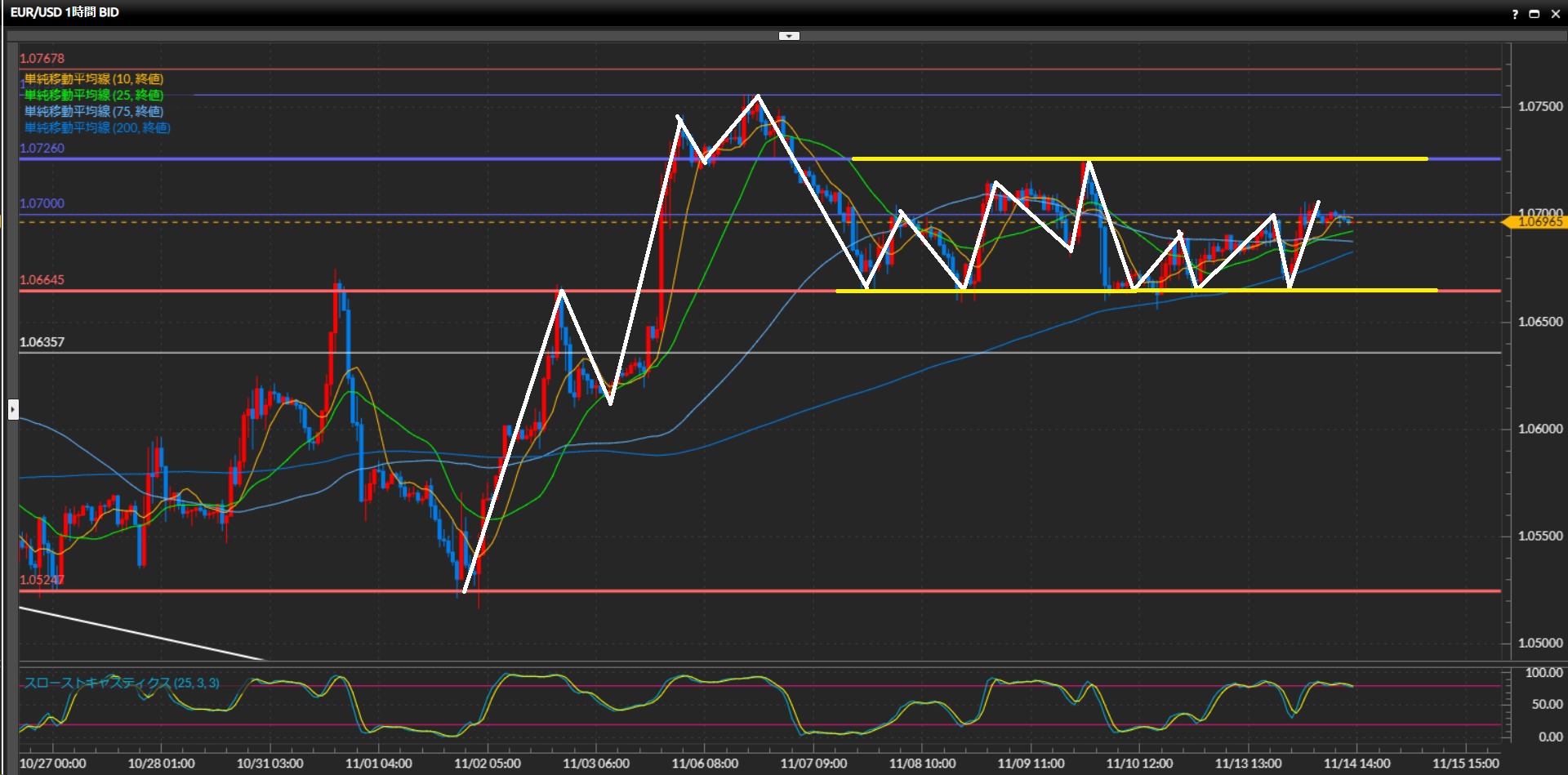Click the スローストキャスティクス (25, 3, 3) label
This screenshot has height=775, width=1568.
click(122, 683)
